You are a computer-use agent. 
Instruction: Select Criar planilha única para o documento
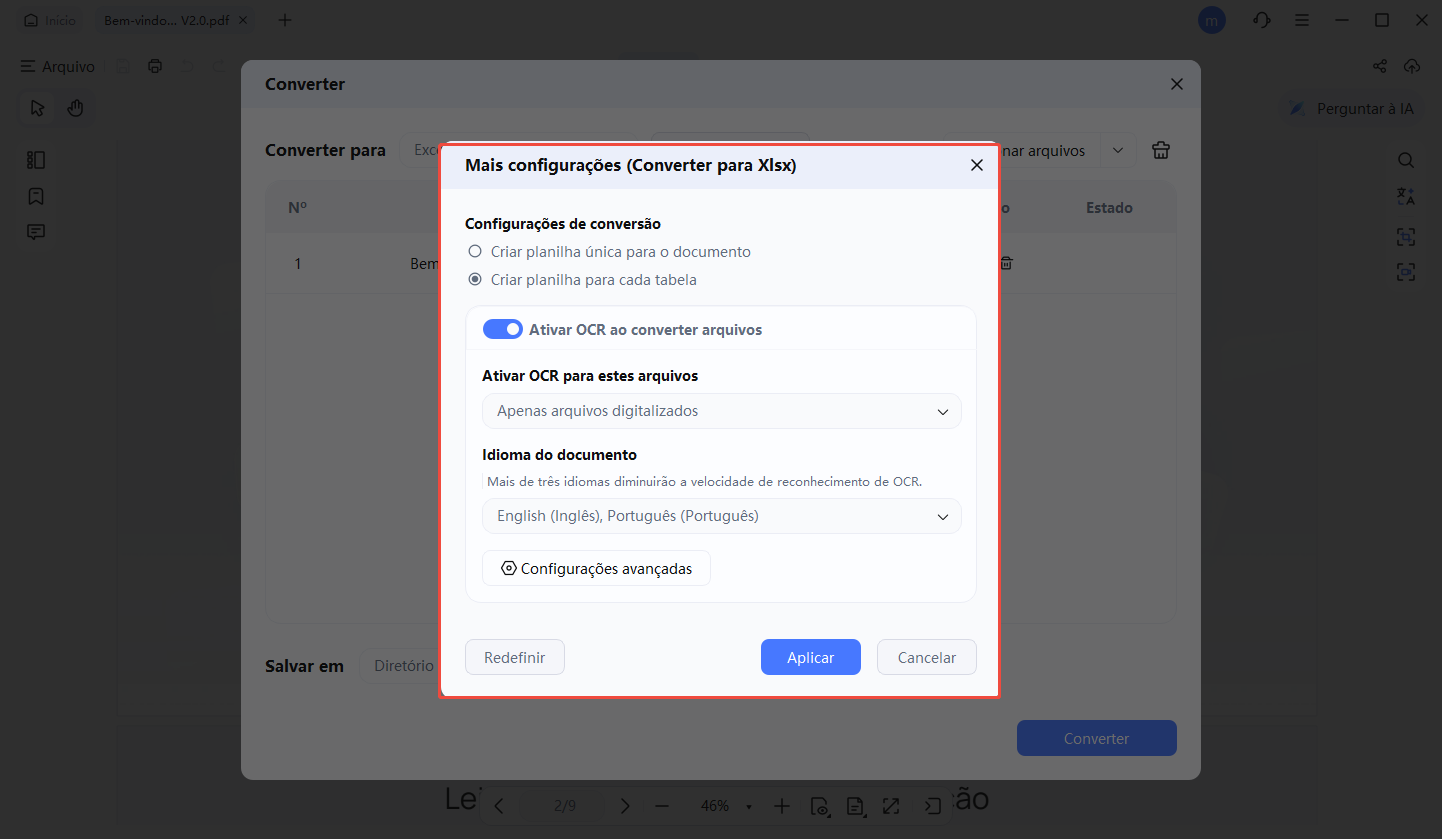coord(475,252)
